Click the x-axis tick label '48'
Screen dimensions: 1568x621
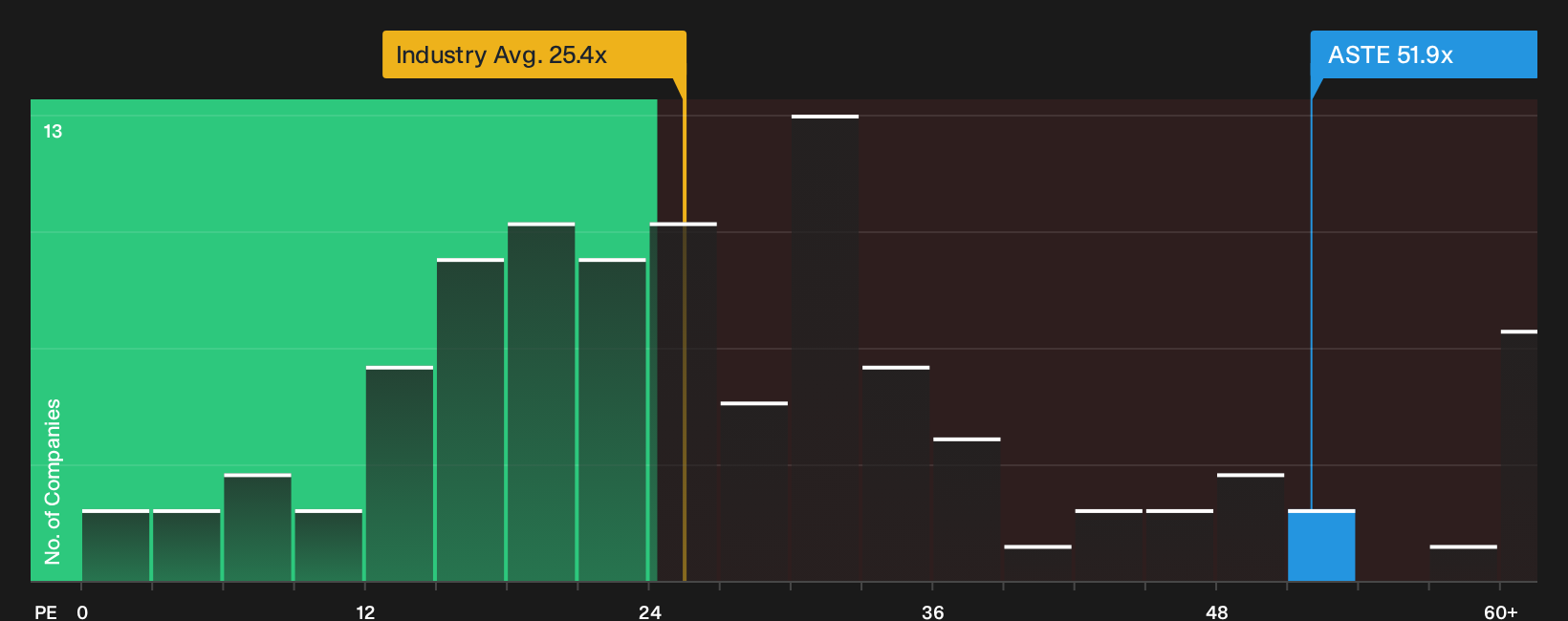pos(1216,612)
